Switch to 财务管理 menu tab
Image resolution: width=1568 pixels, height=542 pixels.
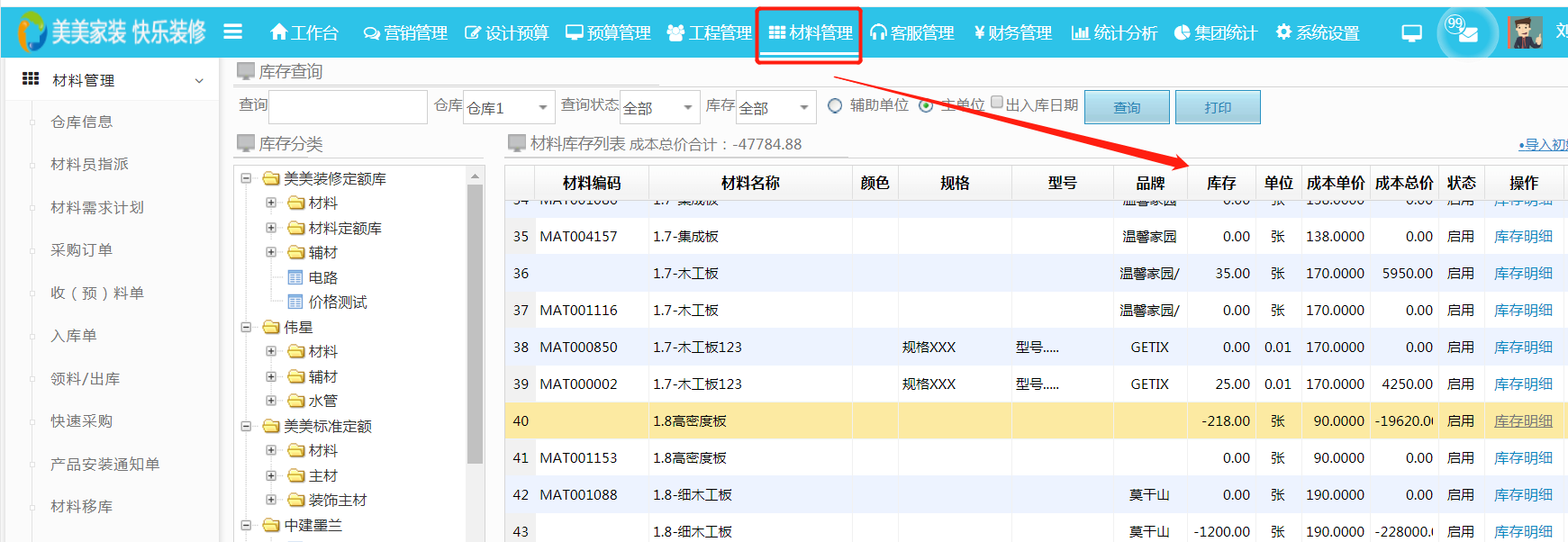pyautogui.click(x=1012, y=32)
